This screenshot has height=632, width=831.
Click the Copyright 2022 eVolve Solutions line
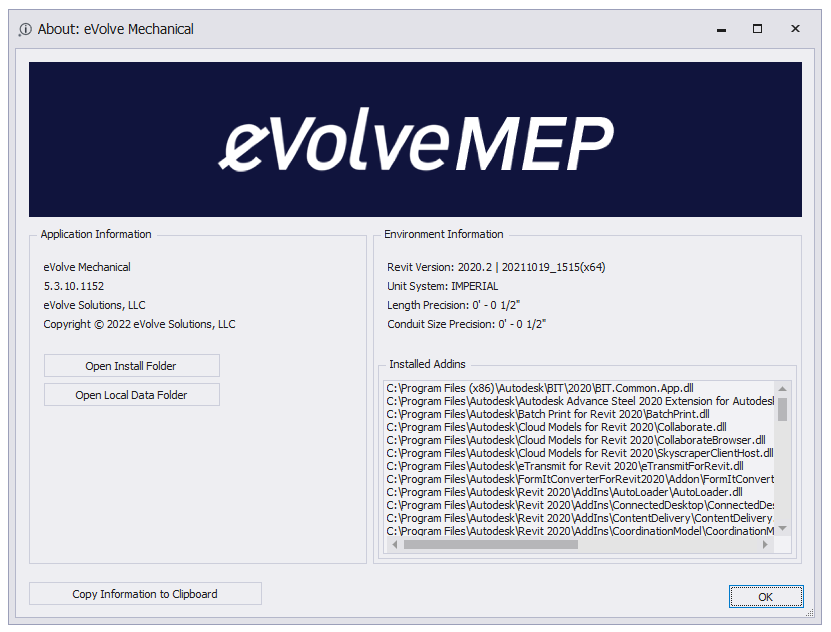139,324
